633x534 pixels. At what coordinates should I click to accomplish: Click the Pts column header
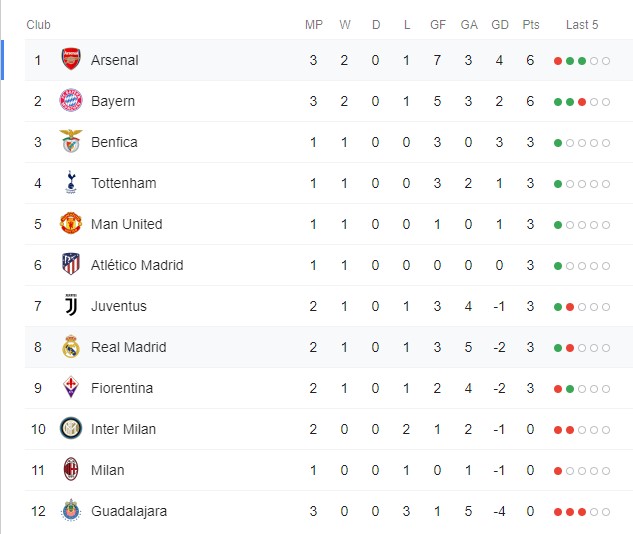pyautogui.click(x=530, y=25)
